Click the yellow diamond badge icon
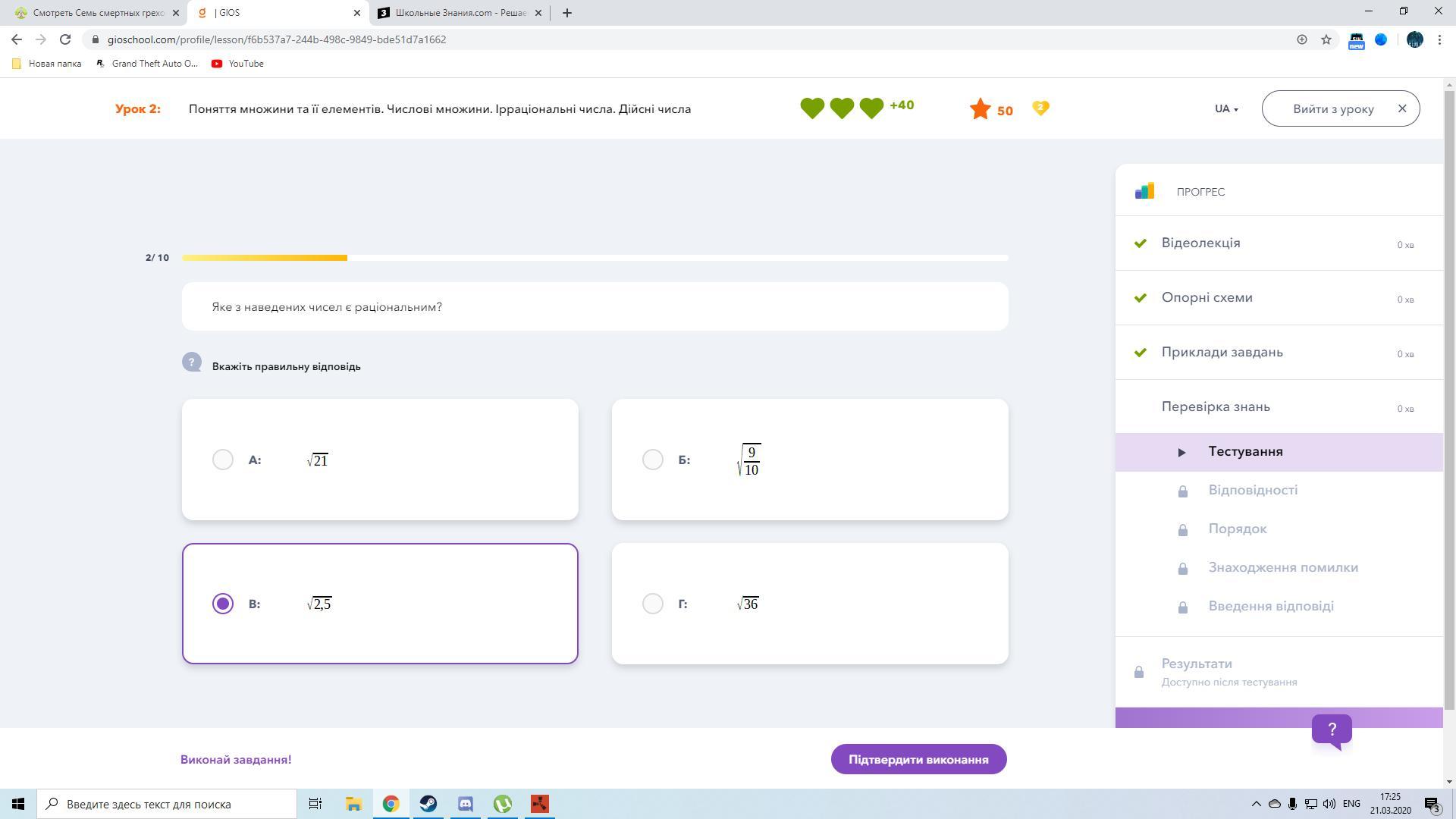 tap(1040, 108)
